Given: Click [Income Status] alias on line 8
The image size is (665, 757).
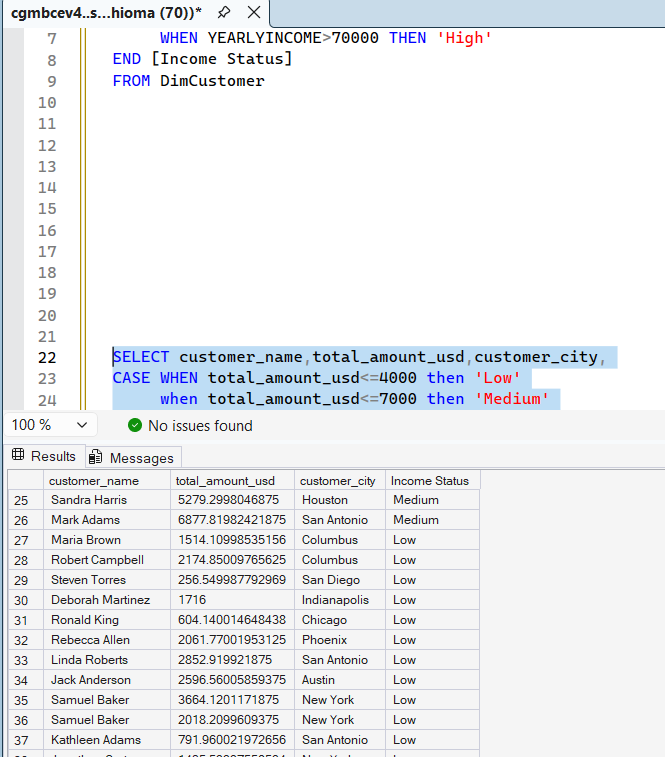Looking at the screenshot, I should coord(222,59).
